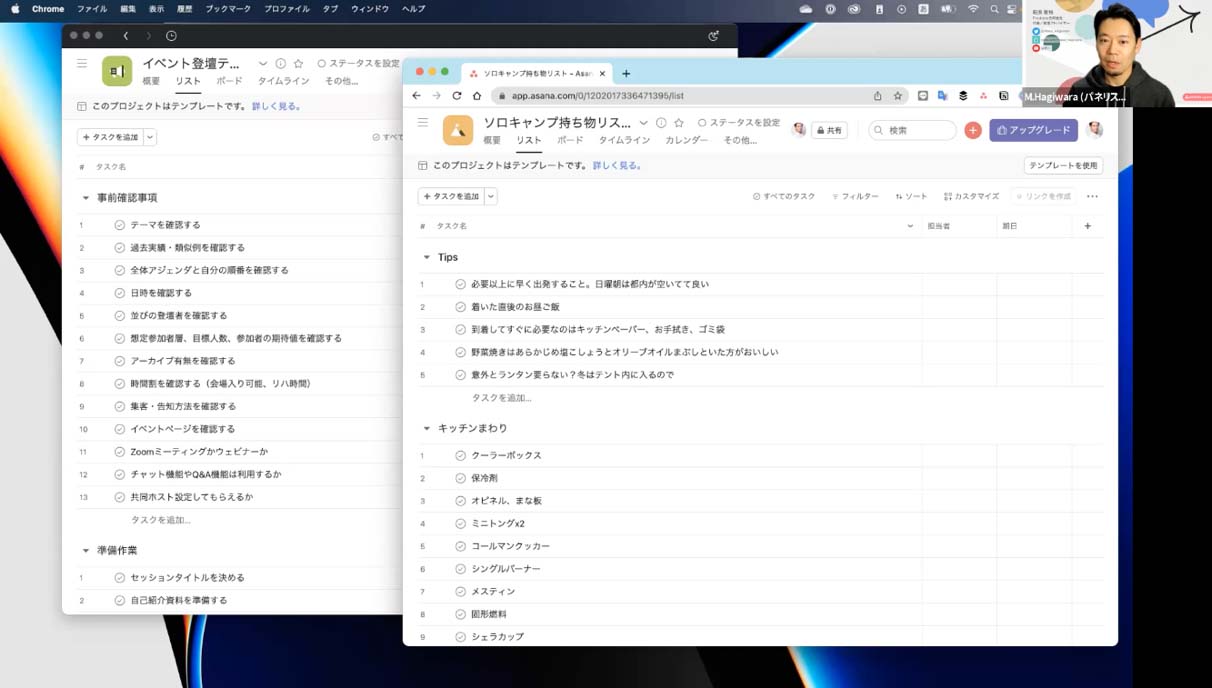Open info icon for イベント登壇 project
Image resolution: width=1212 pixels, height=688 pixels.
tap(280, 63)
